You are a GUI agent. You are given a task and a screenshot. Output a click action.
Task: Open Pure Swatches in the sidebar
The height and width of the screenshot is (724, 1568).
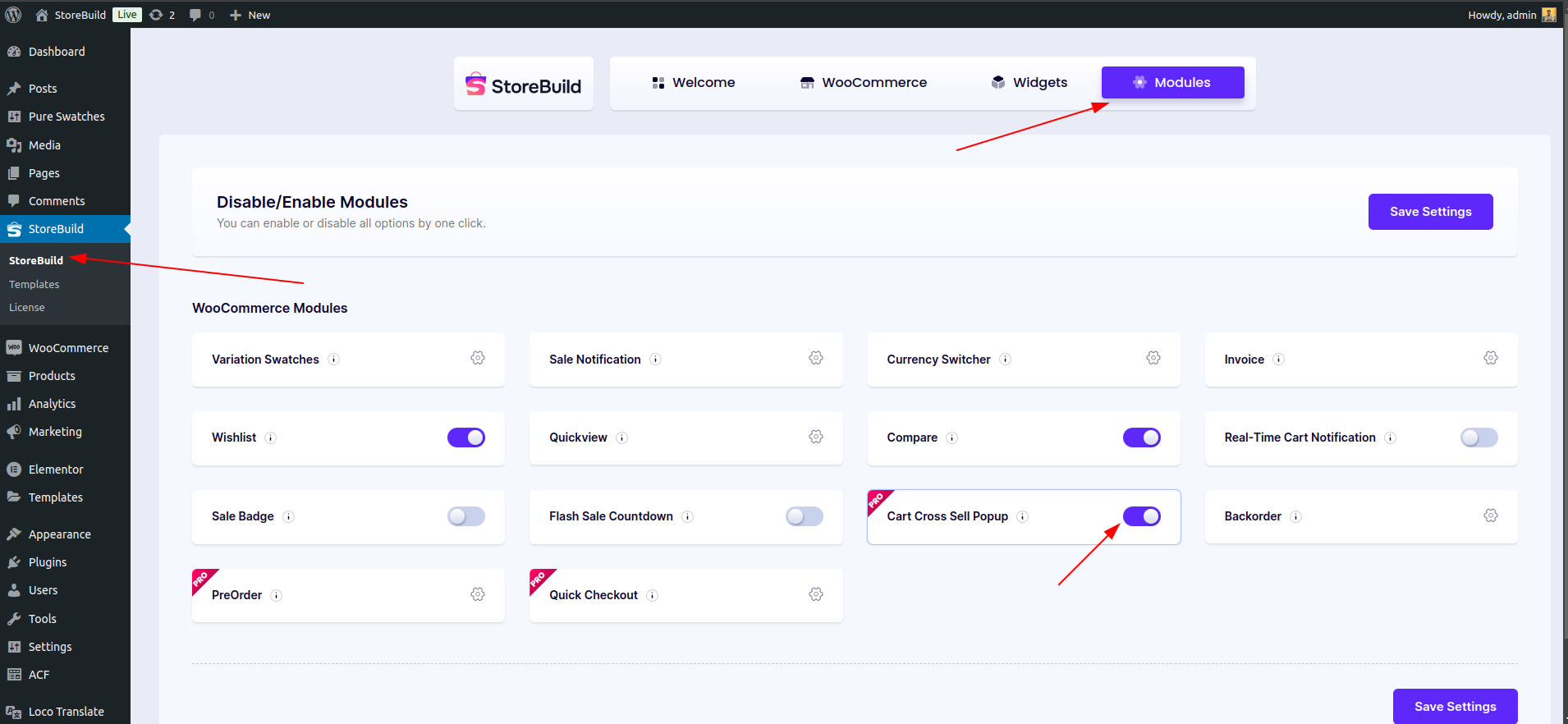tap(65, 117)
